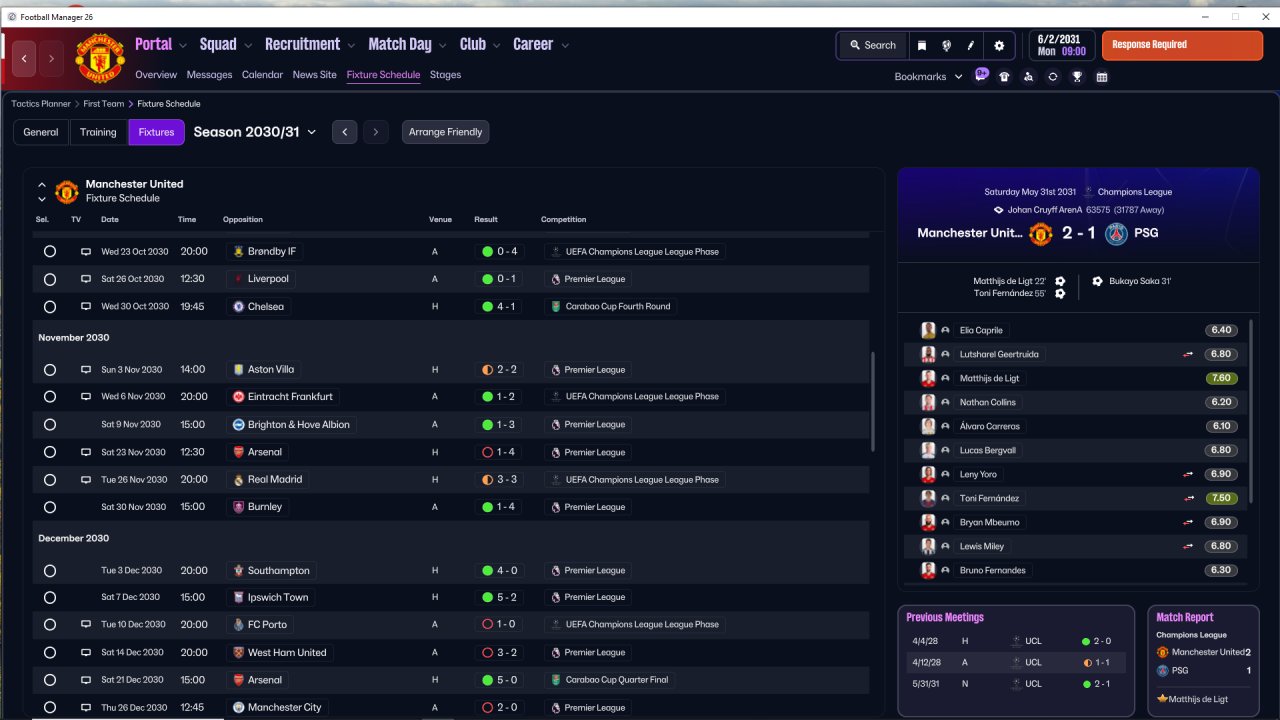Open the Squad dropdown menu
The height and width of the screenshot is (720, 1280).
point(226,44)
